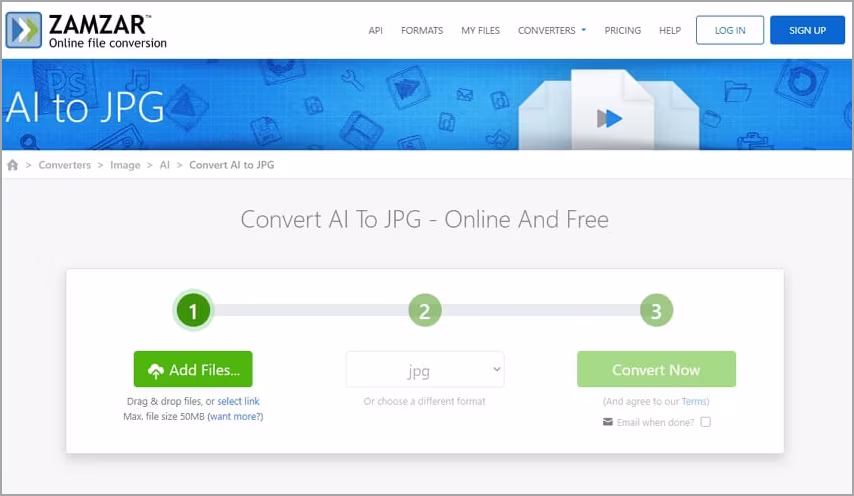
Task: Open the Help page
Action: coord(670,30)
